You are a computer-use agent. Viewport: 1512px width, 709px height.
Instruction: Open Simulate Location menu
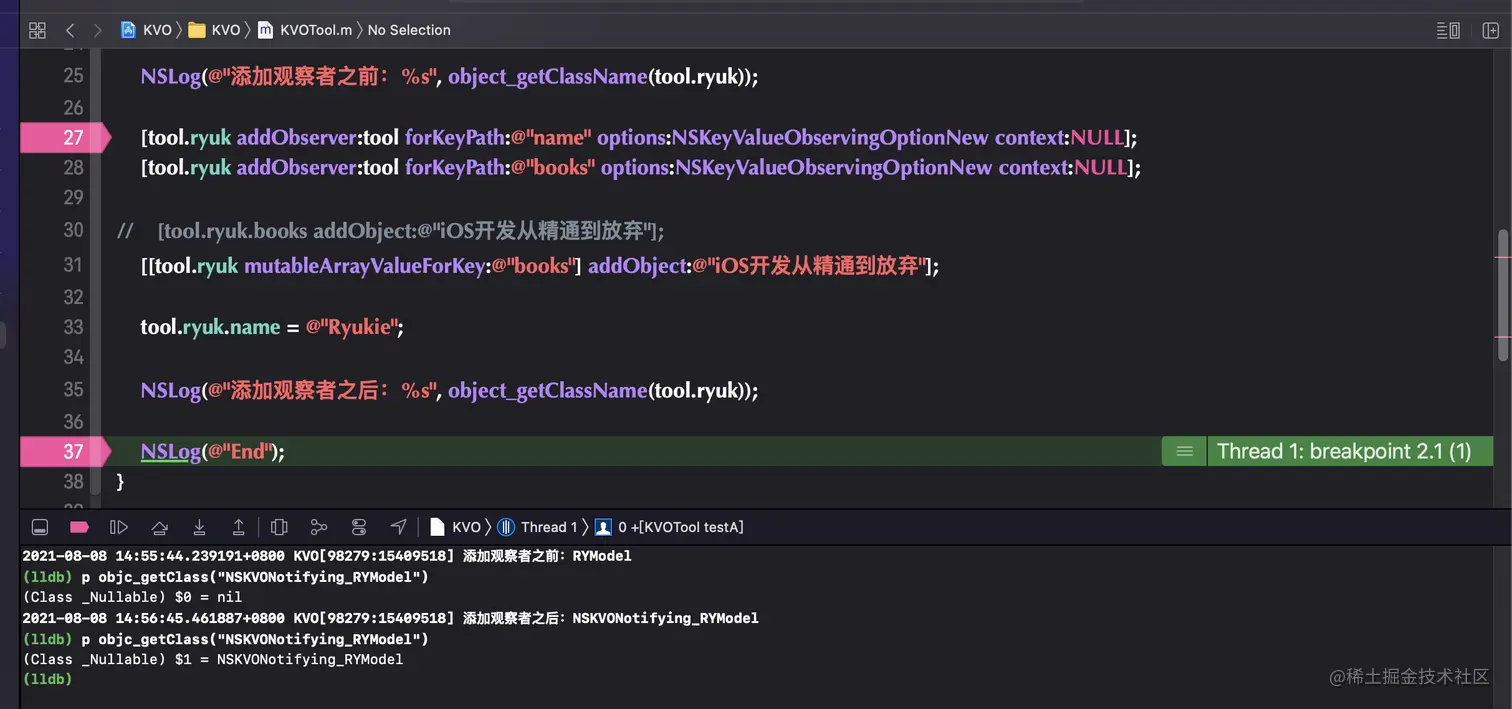pos(399,527)
